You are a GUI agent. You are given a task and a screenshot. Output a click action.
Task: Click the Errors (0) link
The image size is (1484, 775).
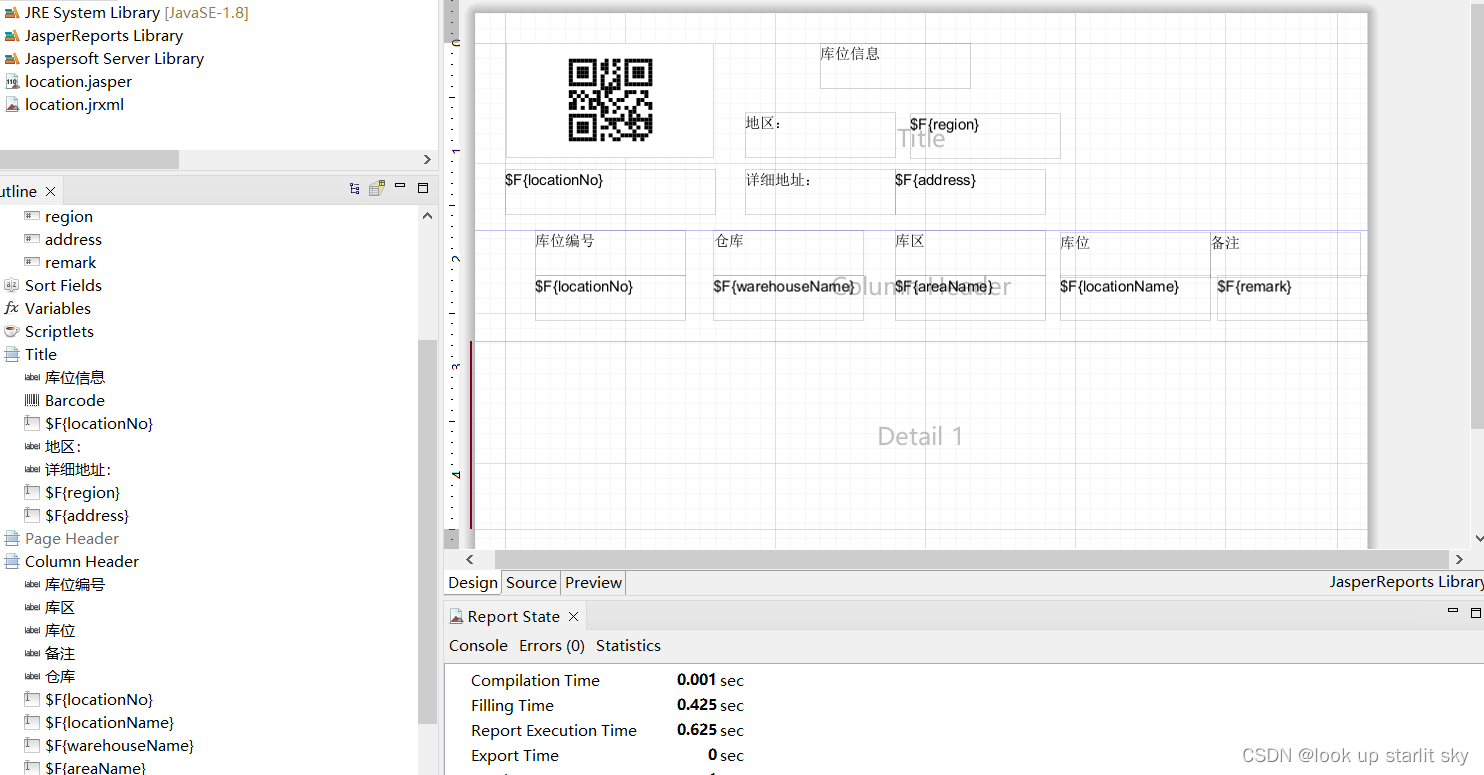pyautogui.click(x=551, y=645)
